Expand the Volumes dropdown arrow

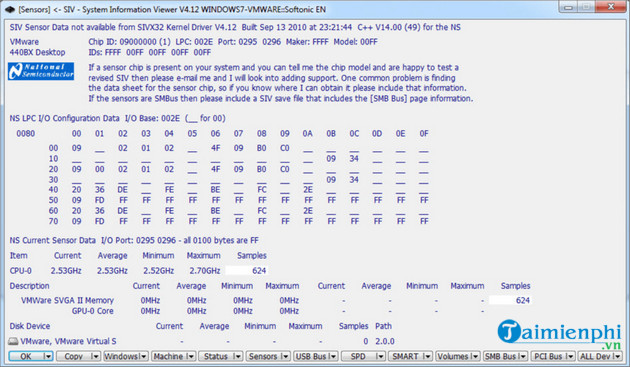[x=475, y=356]
